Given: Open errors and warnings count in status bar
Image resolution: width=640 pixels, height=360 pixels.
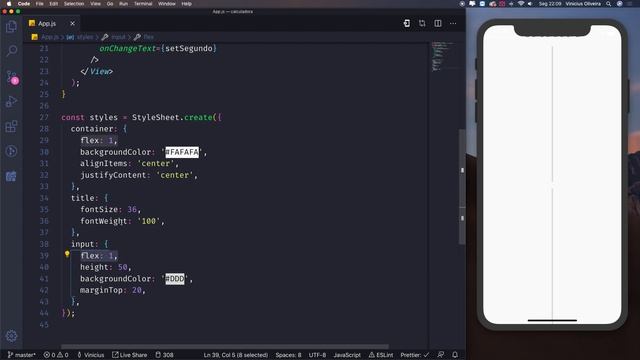Looking at the screenshot, I should (x=56, y=355).
